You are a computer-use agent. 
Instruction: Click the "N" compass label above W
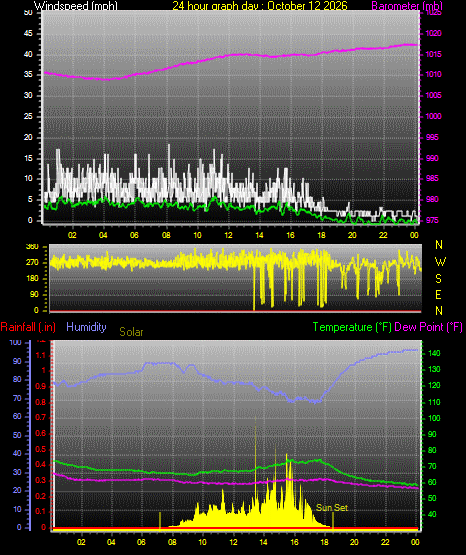coord(439,245)
